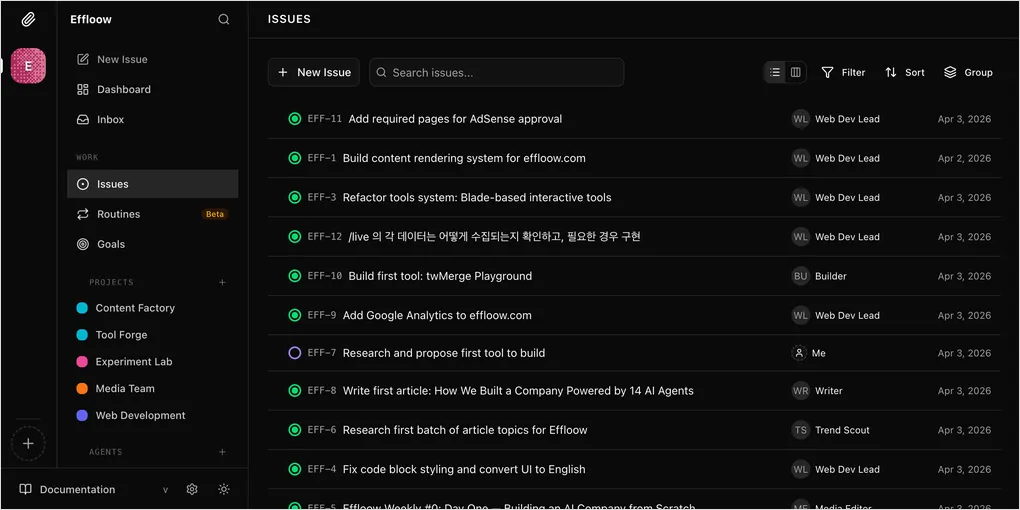Screen dimensions: 1020x510
Task: Click the Search issues input field
Action: coord(496,72)
